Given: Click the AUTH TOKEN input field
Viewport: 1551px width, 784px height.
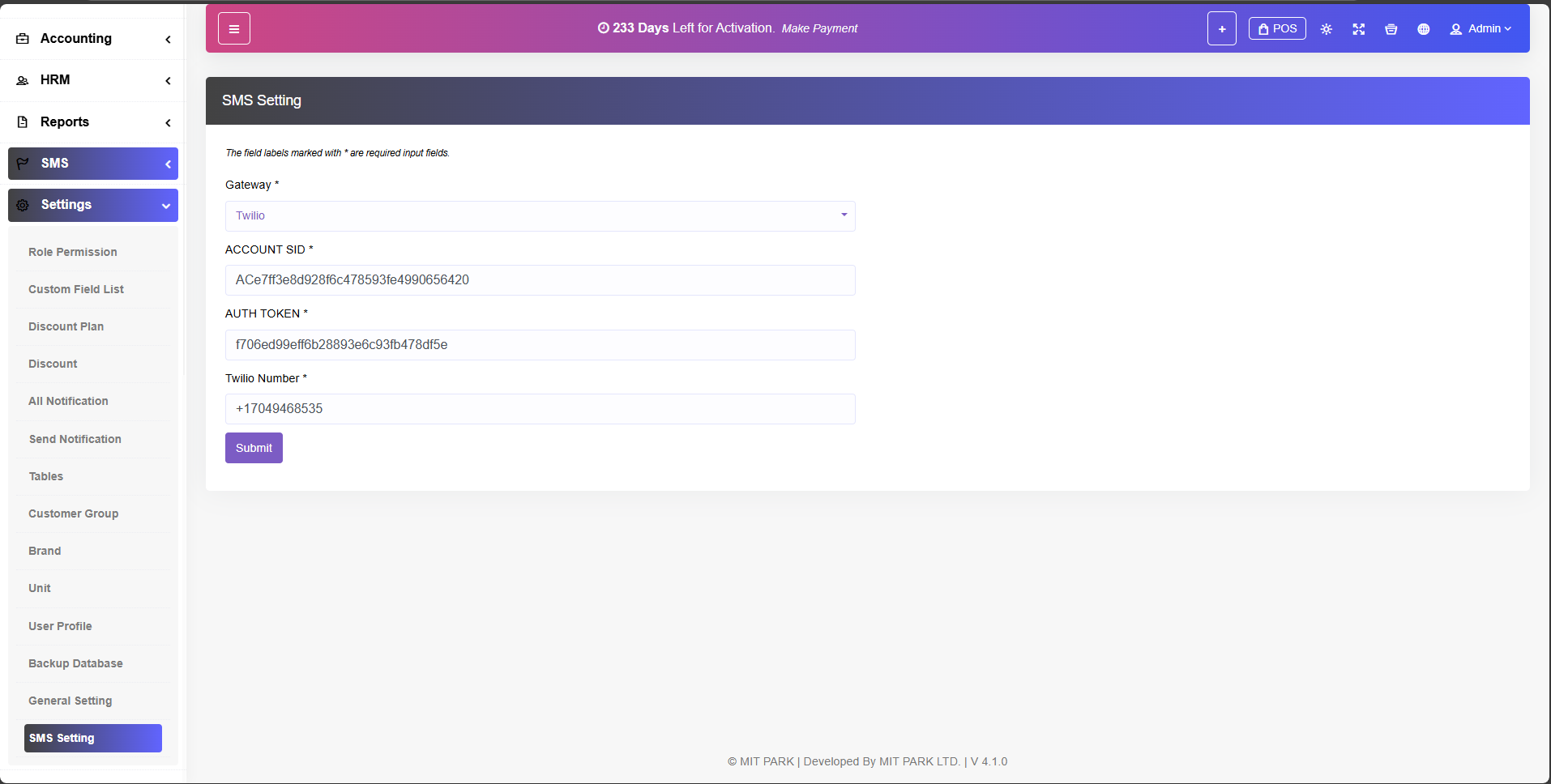Looking at the screenshot, I should (540, 345).
